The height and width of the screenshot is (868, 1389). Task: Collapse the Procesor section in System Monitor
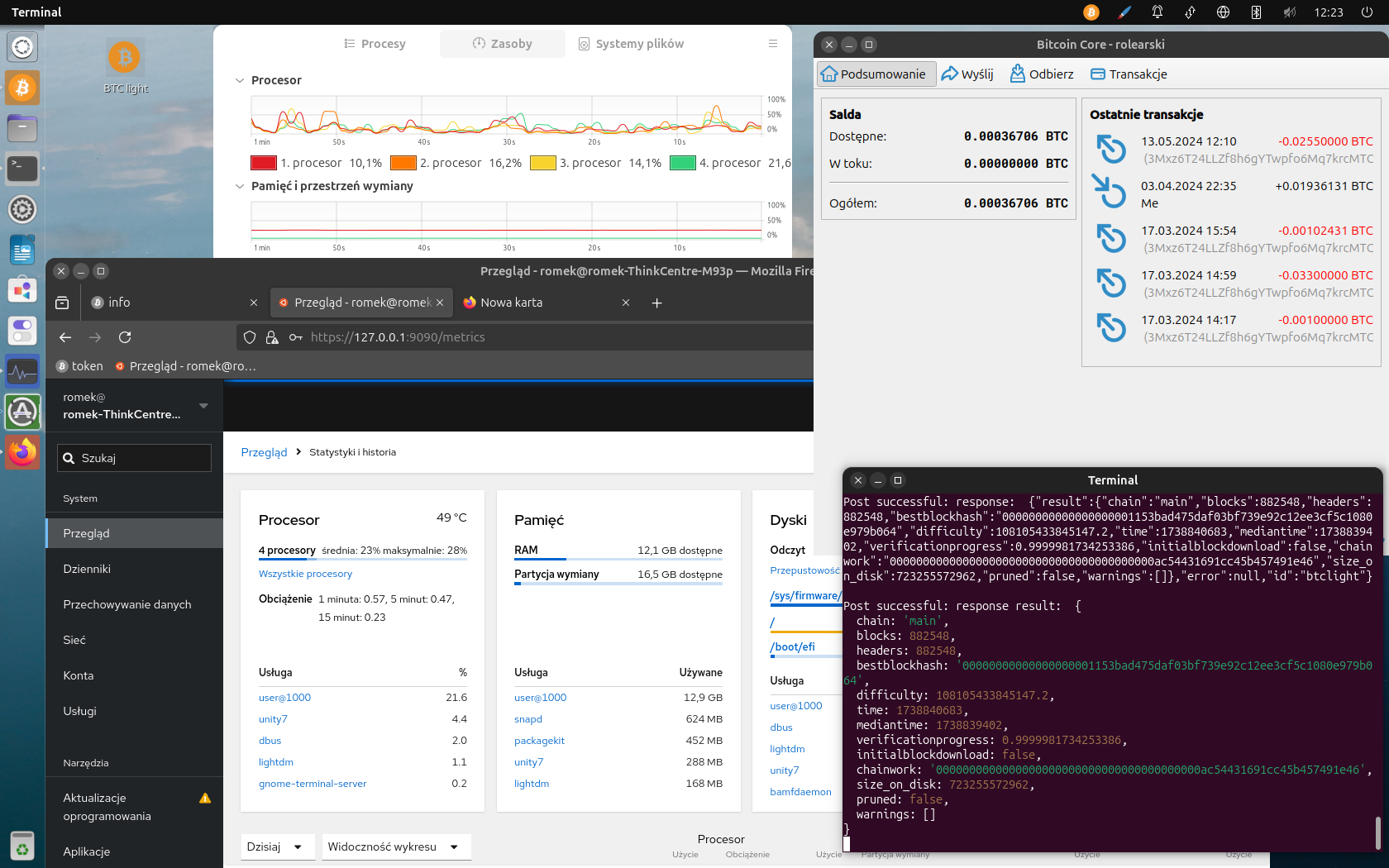(240, 80)
